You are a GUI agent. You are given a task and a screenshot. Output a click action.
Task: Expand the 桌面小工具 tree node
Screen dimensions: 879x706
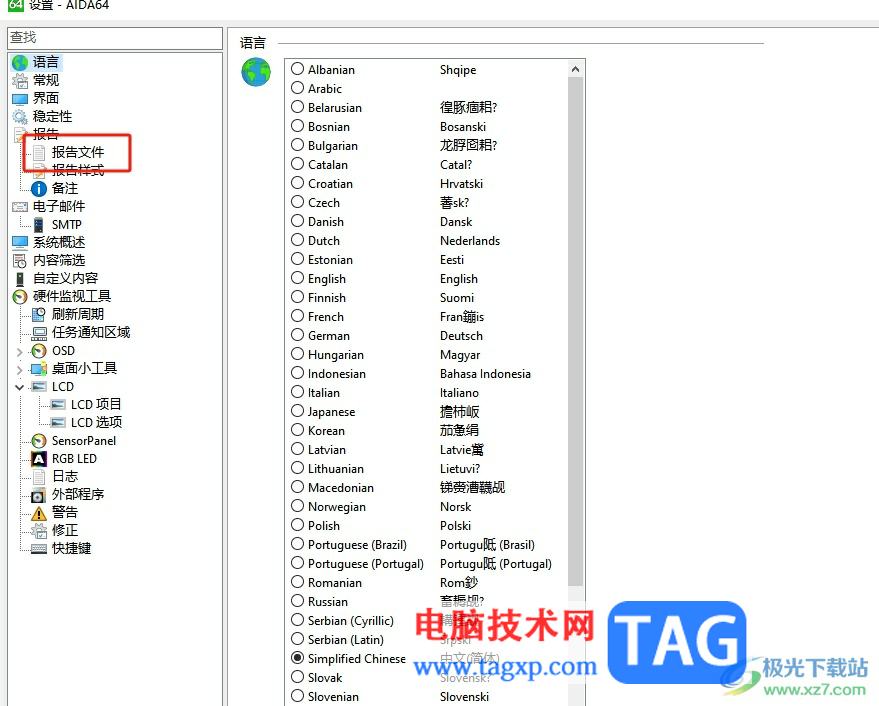(20, 370)
